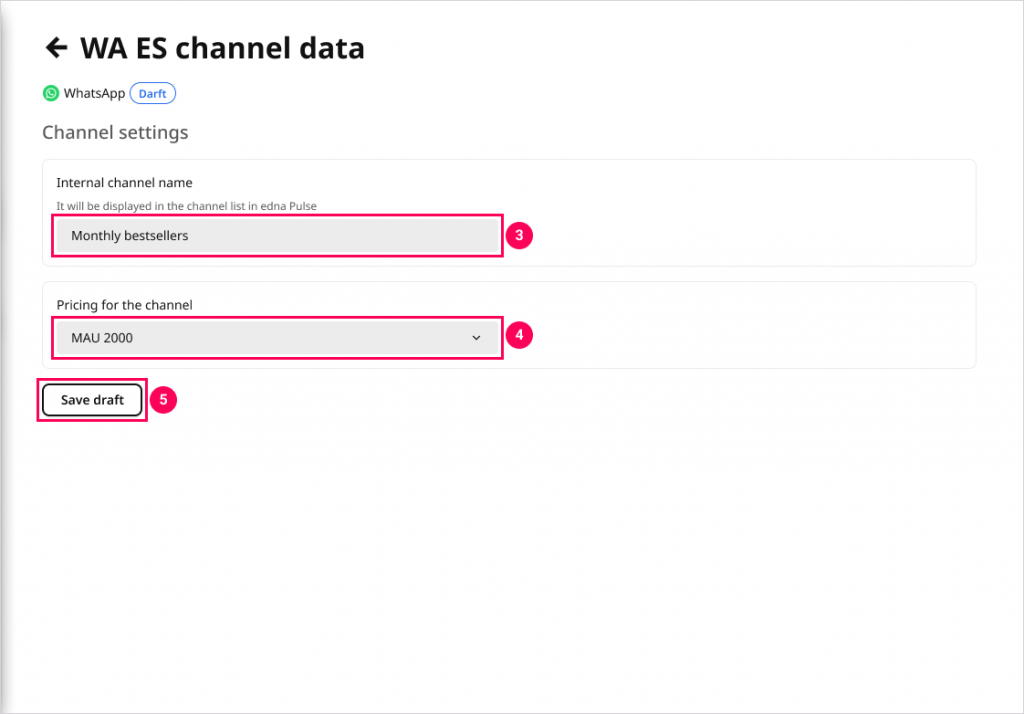The height and width of the screenshot is (714, 1024).
Task: Click the green WhatsApp logo icon
Action: 51,93
